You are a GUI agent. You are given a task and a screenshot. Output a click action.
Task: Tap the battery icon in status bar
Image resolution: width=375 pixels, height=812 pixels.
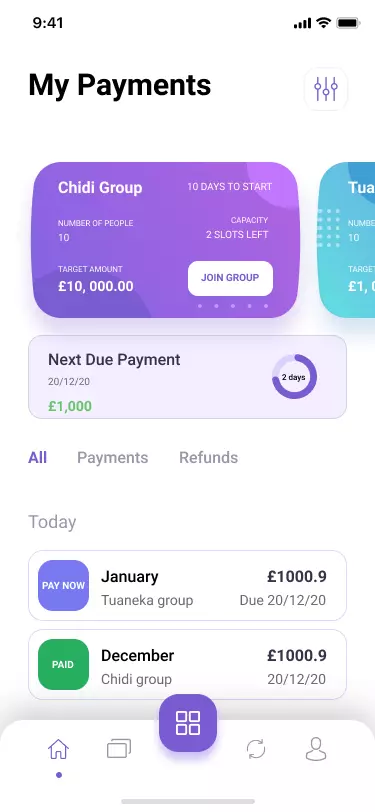pyautogui.click(x=348, y=23)
